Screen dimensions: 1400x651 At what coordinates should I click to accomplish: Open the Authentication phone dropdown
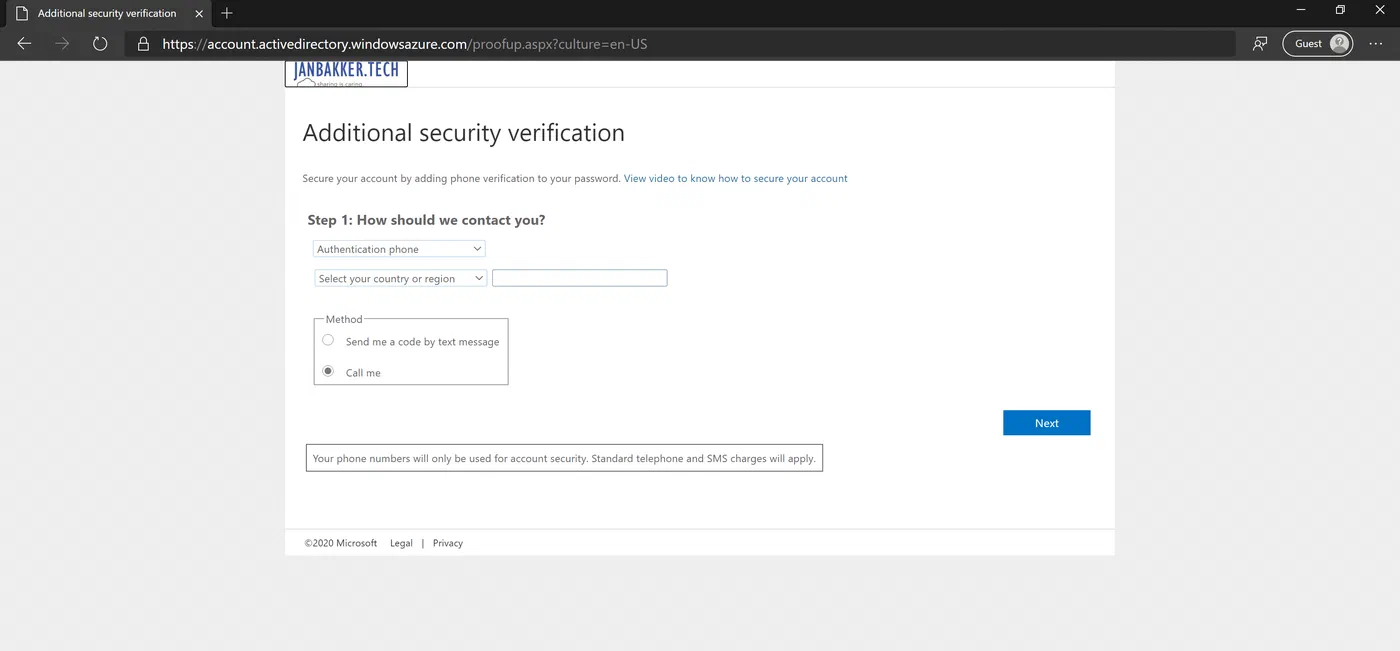pyautogui.click(x=399, y=249)
